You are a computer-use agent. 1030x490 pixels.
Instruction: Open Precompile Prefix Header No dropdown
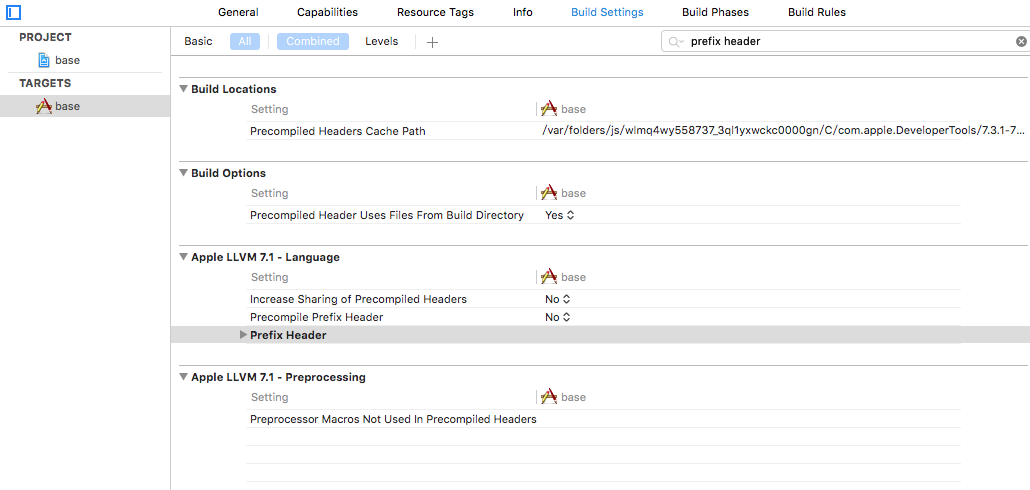pos(558,317)
